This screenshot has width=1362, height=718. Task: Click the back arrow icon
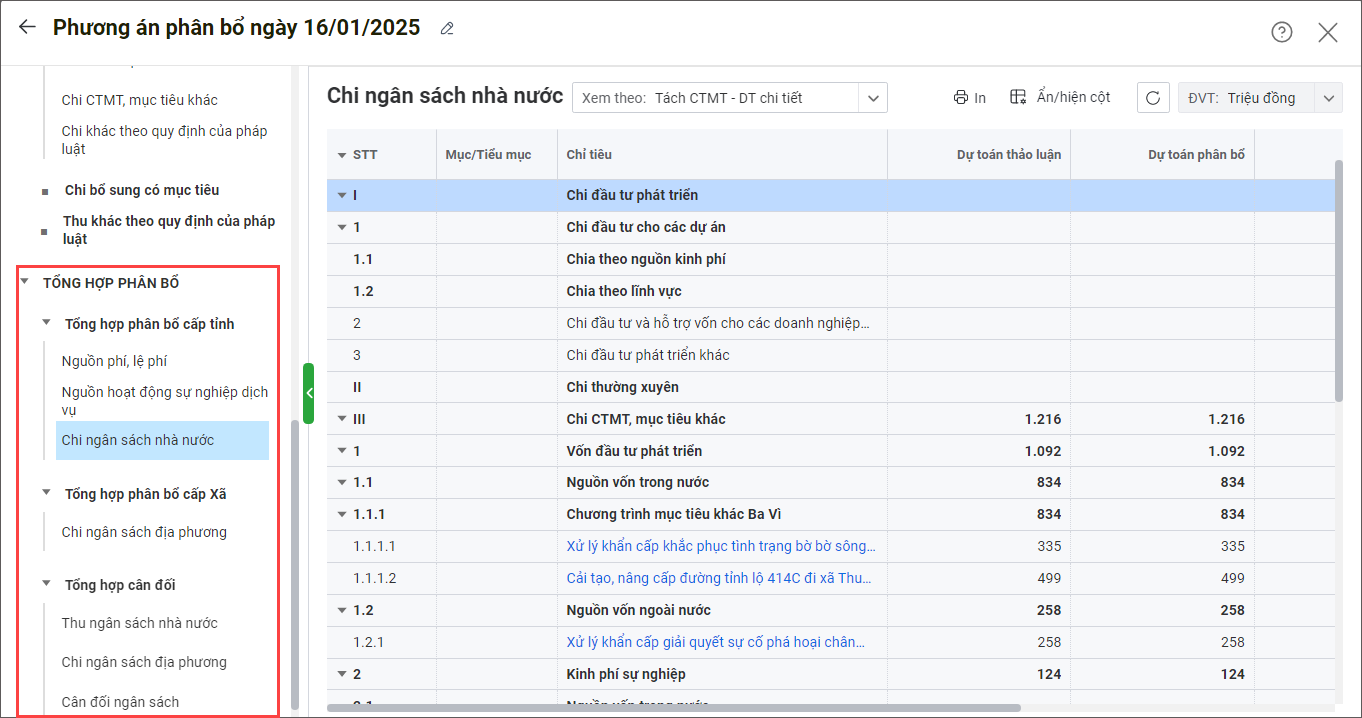(27, 28)
